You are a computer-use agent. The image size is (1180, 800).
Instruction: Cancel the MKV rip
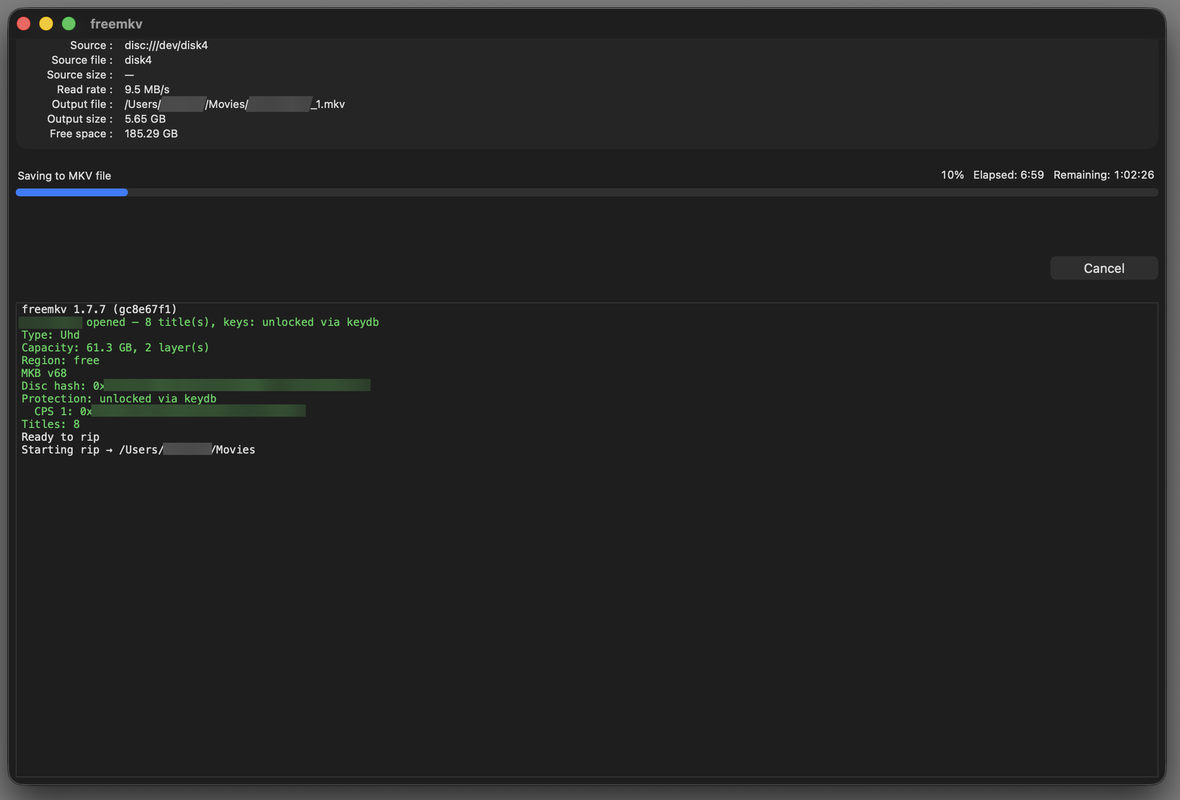(1103, 268)
